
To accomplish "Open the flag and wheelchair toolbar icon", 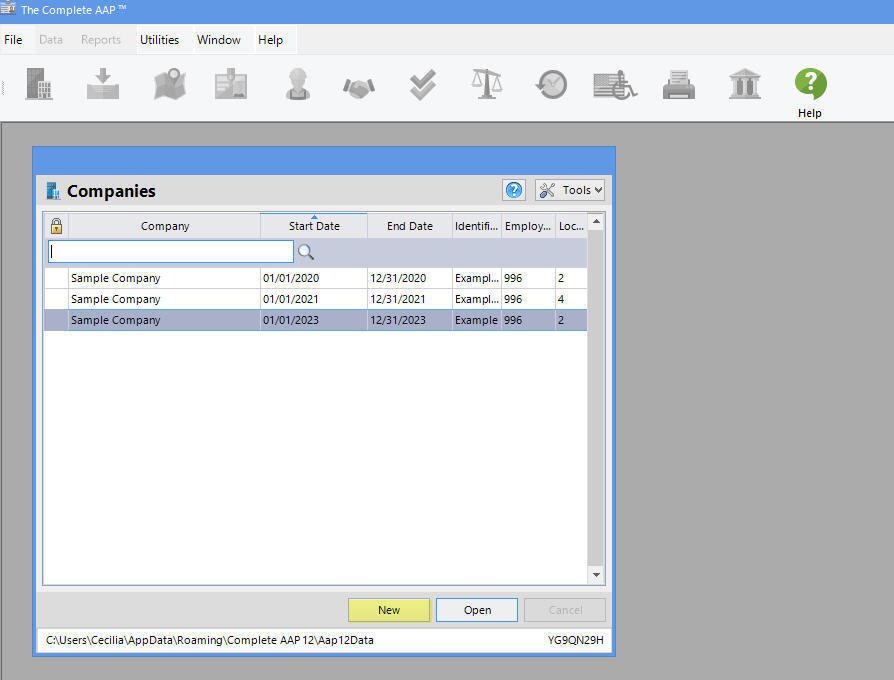I will pos(615,85).
